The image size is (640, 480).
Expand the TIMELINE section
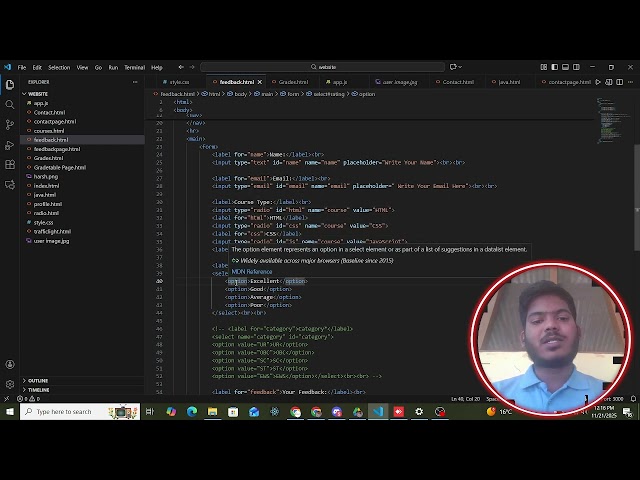click(x=36, y=390)
